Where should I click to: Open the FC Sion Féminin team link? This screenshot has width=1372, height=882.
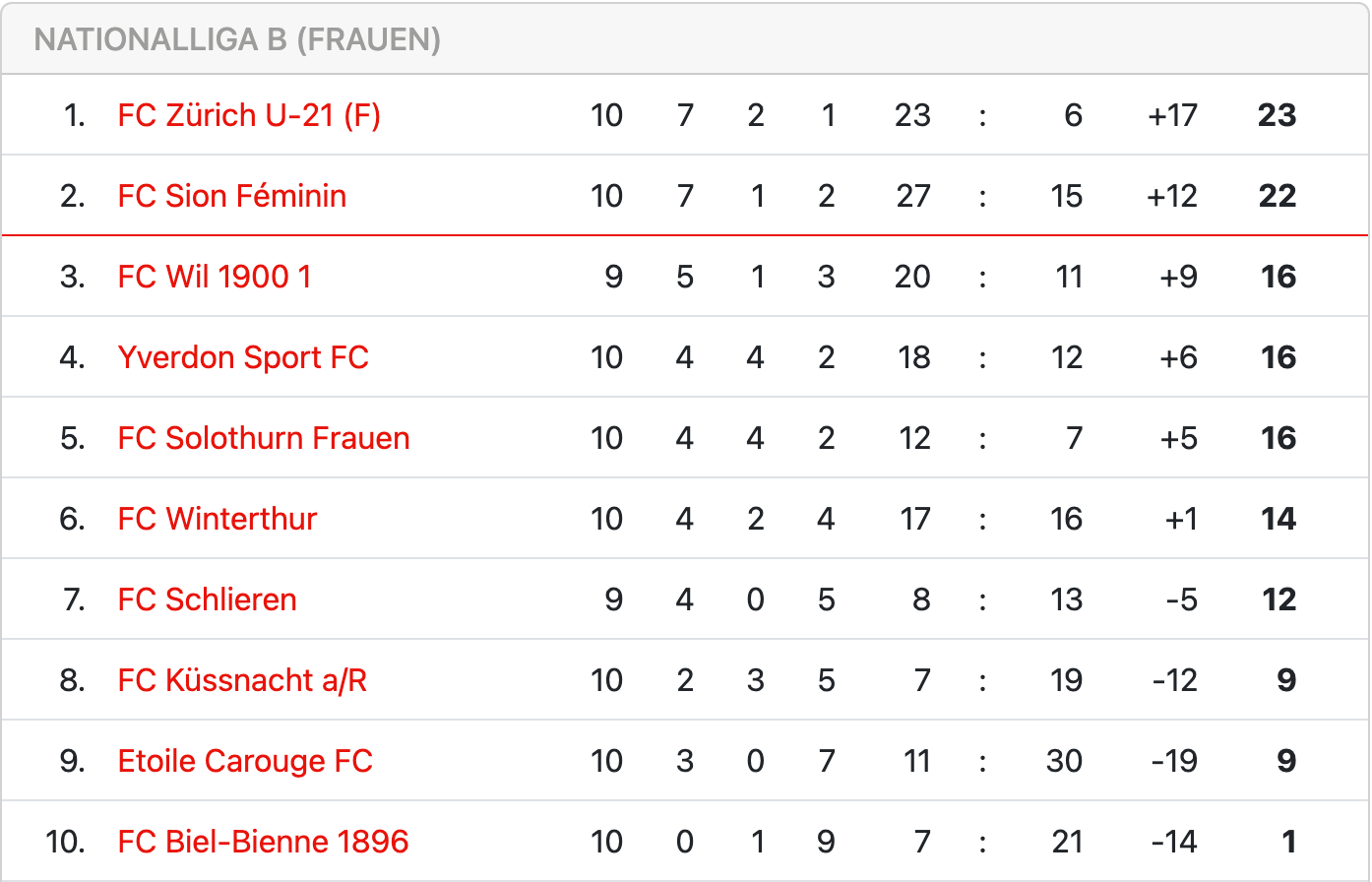pyautogui.click(x=232, y=196)
